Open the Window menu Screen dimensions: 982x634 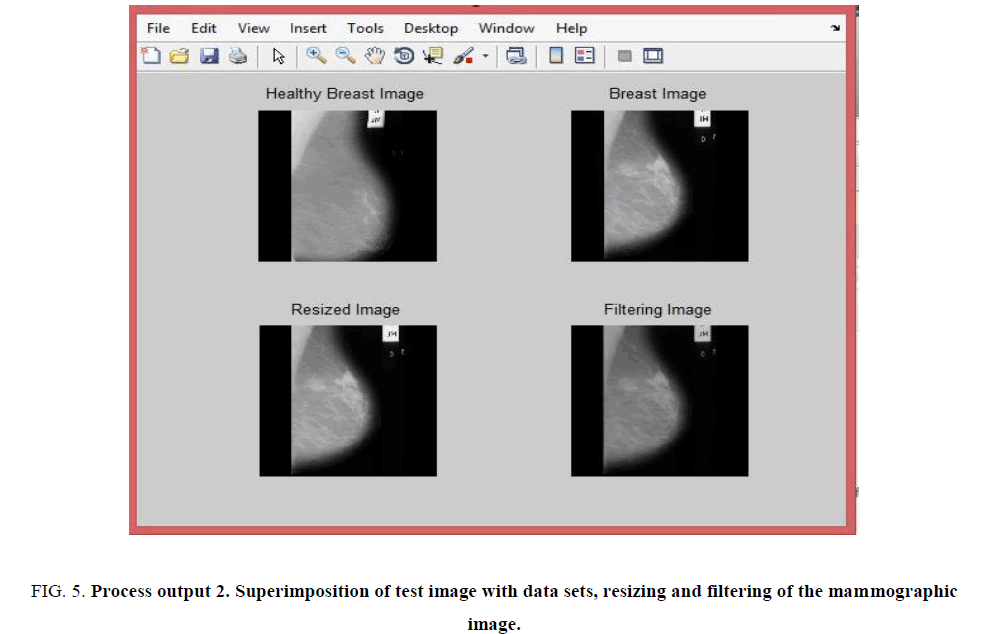point(507,28)
